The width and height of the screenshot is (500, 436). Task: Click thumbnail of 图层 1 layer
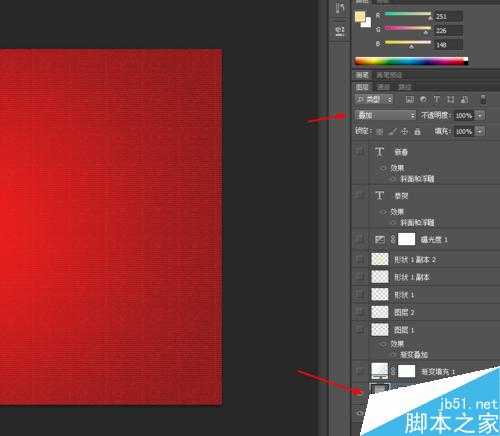click(x=380, y=330)
